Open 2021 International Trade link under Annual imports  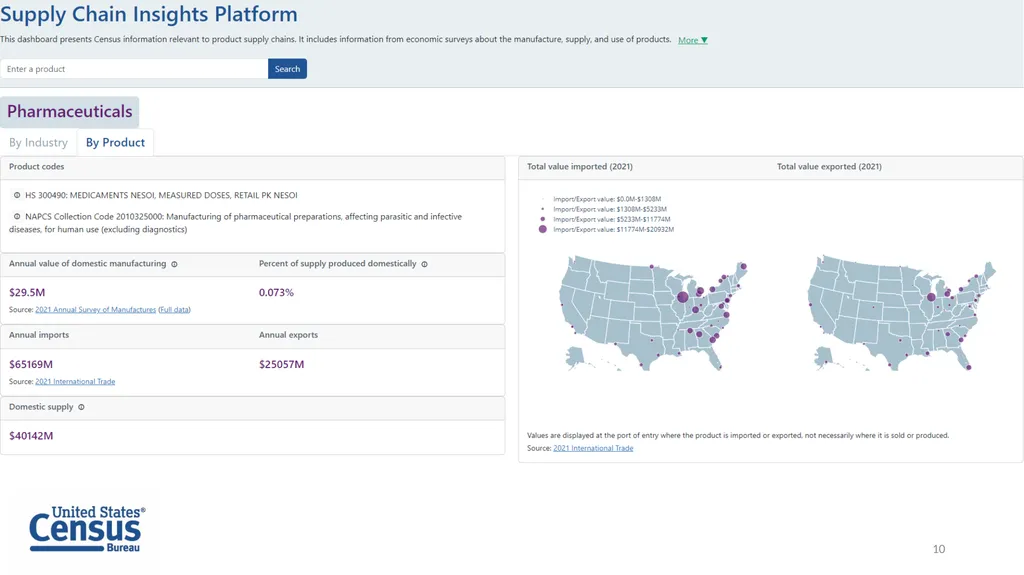[75, 382]
